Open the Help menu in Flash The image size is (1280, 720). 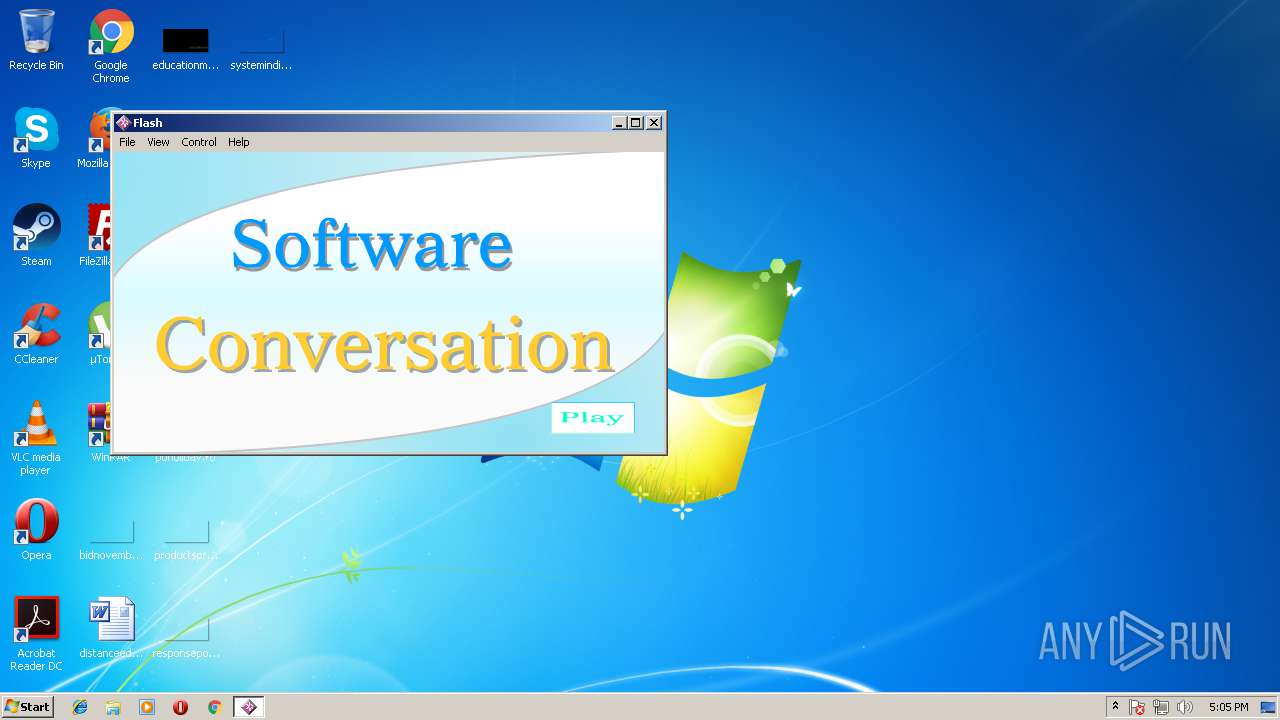[x=238, y=142]
